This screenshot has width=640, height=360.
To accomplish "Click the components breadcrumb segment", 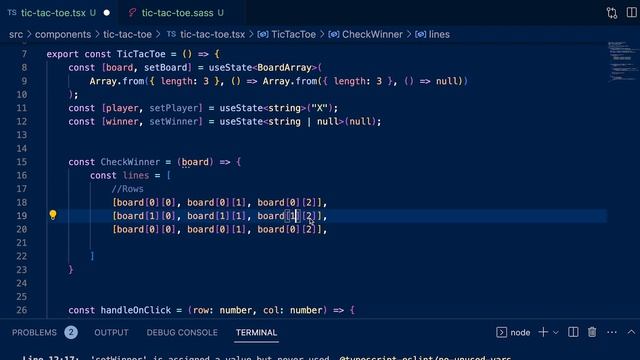I will (x=63, y=34).
